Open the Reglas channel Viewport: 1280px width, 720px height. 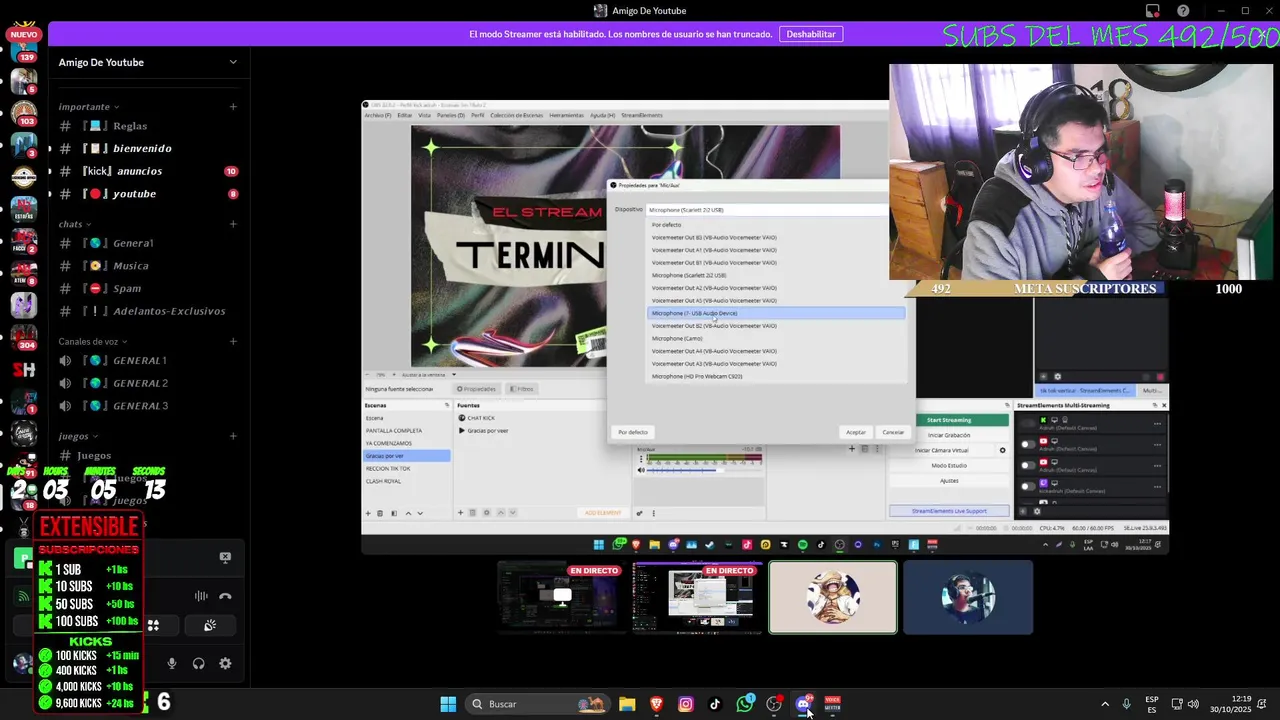click(x=148, y=126)
